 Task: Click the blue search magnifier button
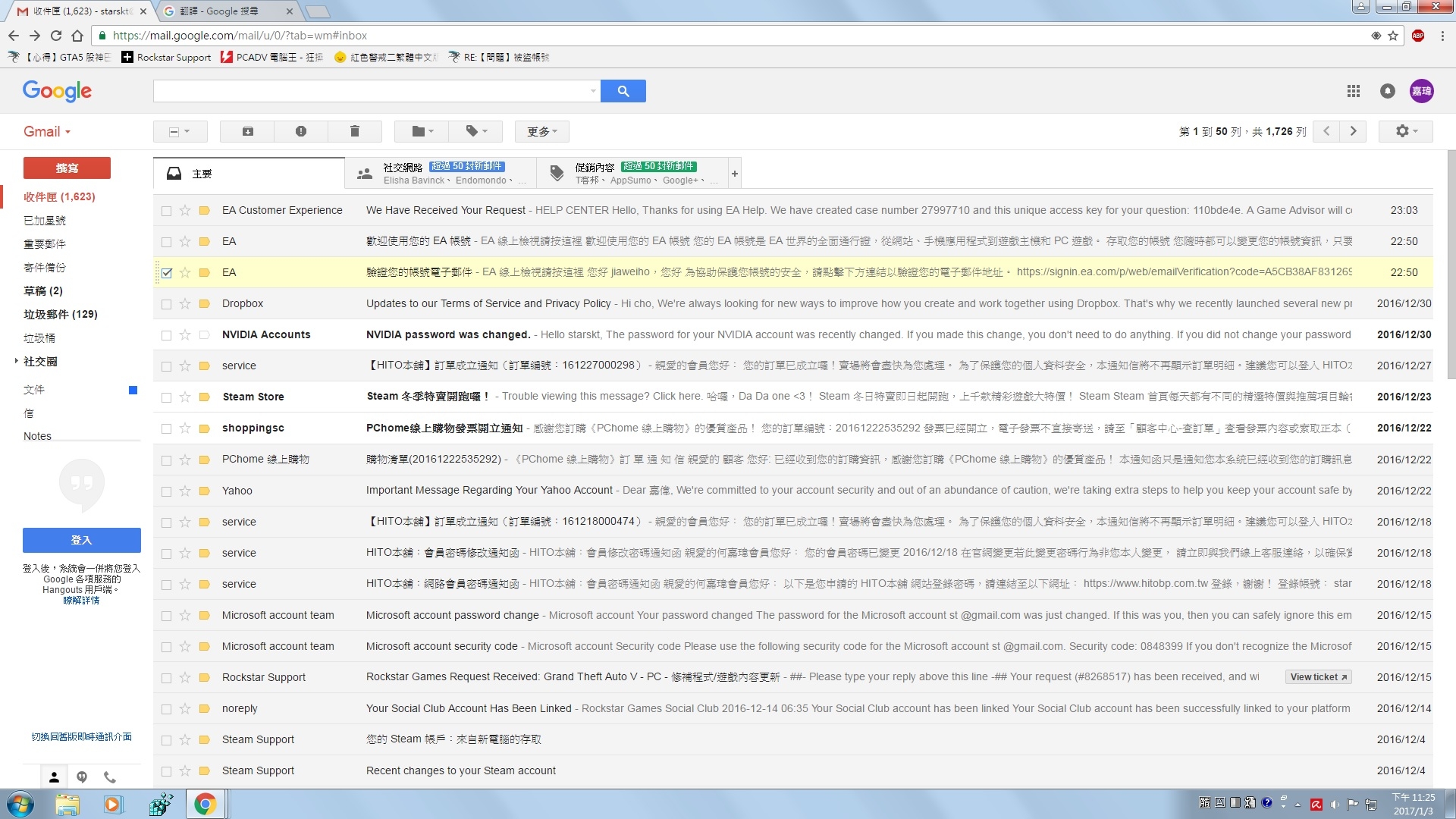(x=623, y=91)
